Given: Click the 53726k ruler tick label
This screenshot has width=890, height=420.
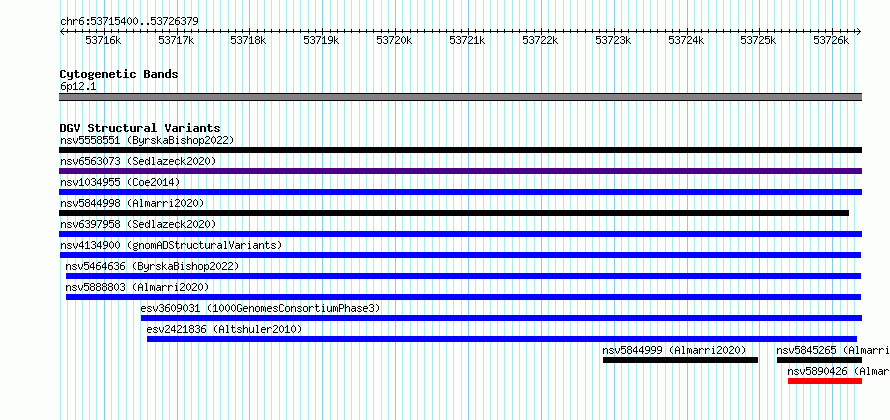Looking at the screenshot, I should [x=832, y=40].
